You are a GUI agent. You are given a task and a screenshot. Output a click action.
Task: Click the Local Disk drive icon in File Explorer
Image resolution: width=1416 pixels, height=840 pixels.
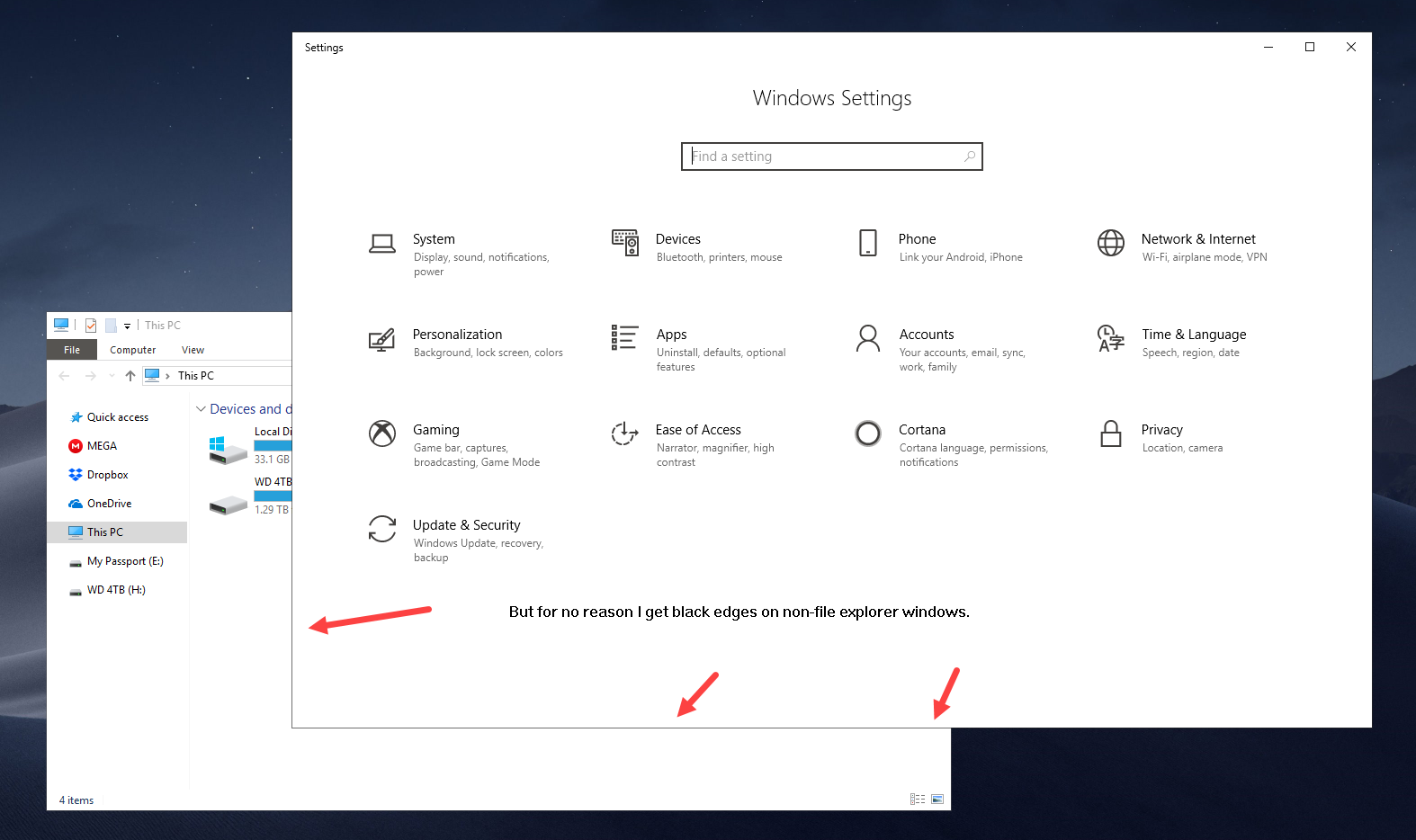click(229, 450)
